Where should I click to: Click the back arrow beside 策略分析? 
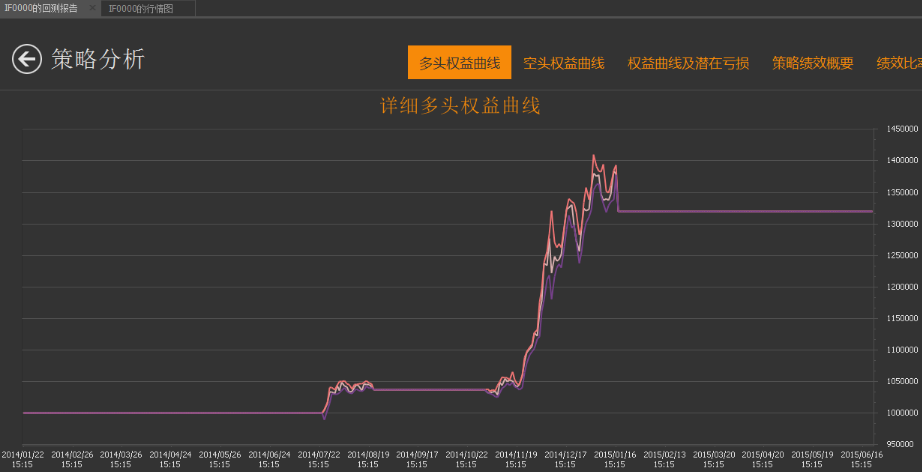pyautogui.click(x=26, y=59)
